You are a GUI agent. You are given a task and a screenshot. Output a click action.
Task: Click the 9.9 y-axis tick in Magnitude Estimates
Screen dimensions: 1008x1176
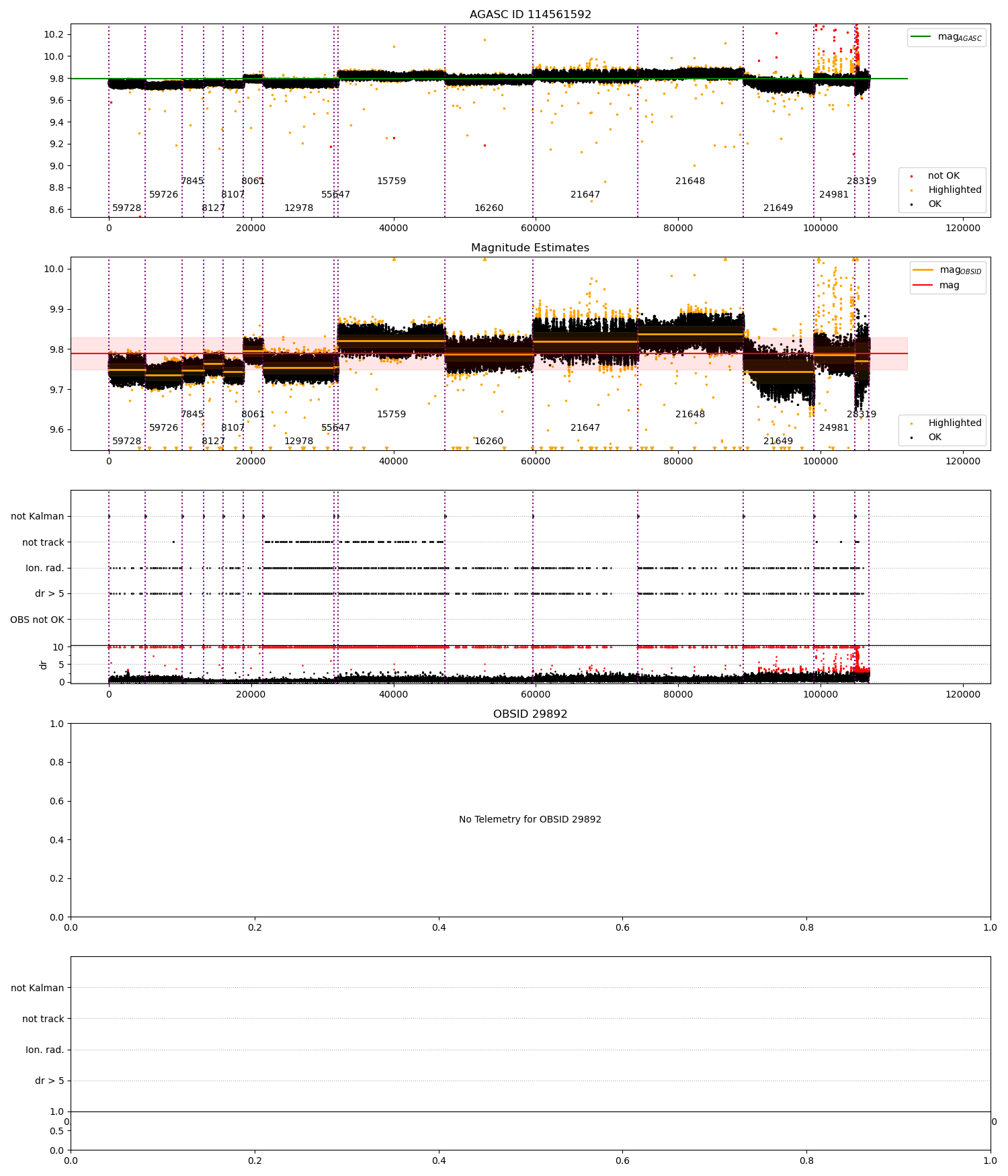click(x=57, y=310)
